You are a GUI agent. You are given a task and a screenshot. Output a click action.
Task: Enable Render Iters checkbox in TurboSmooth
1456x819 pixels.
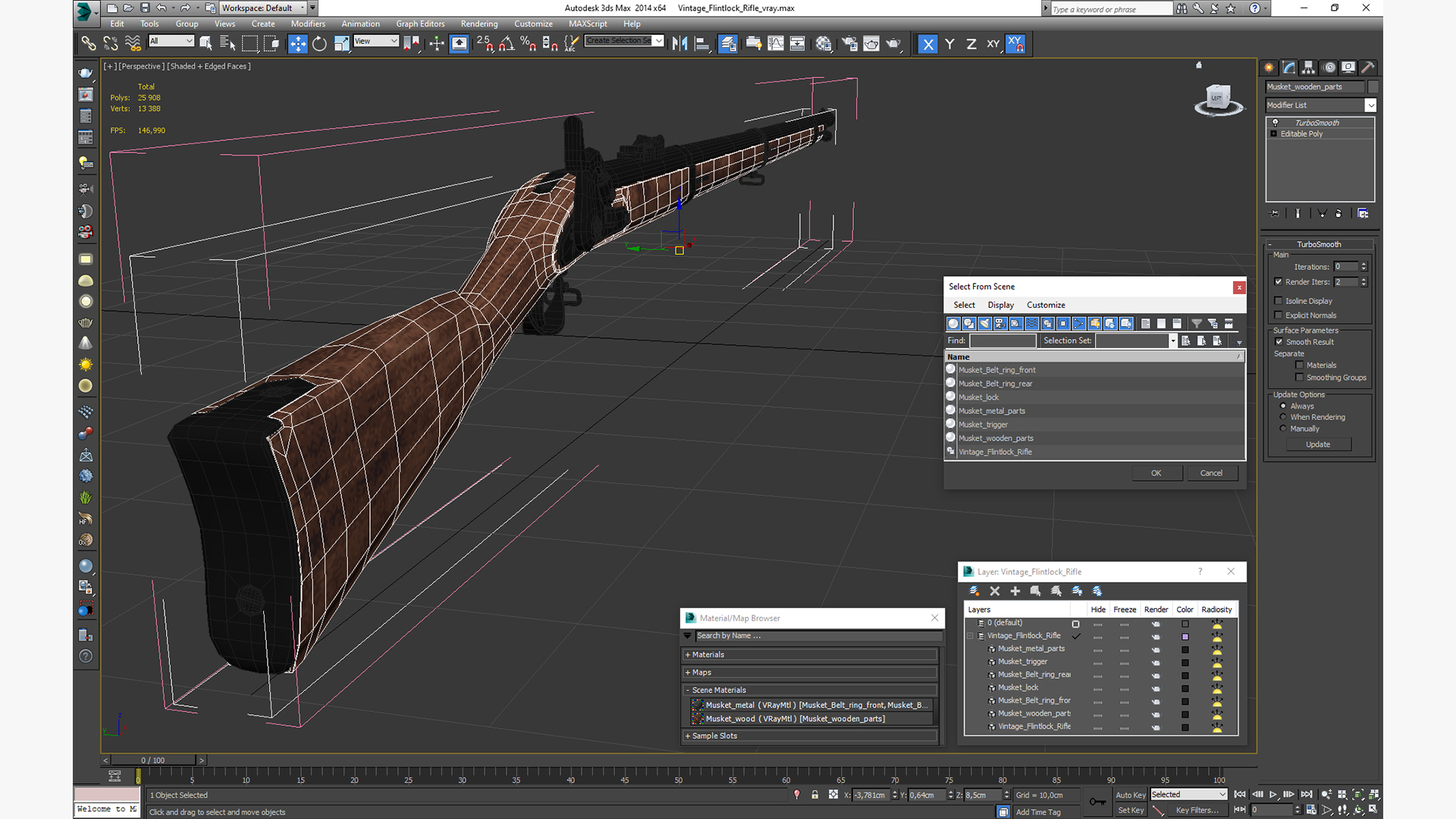(1279, 281)
